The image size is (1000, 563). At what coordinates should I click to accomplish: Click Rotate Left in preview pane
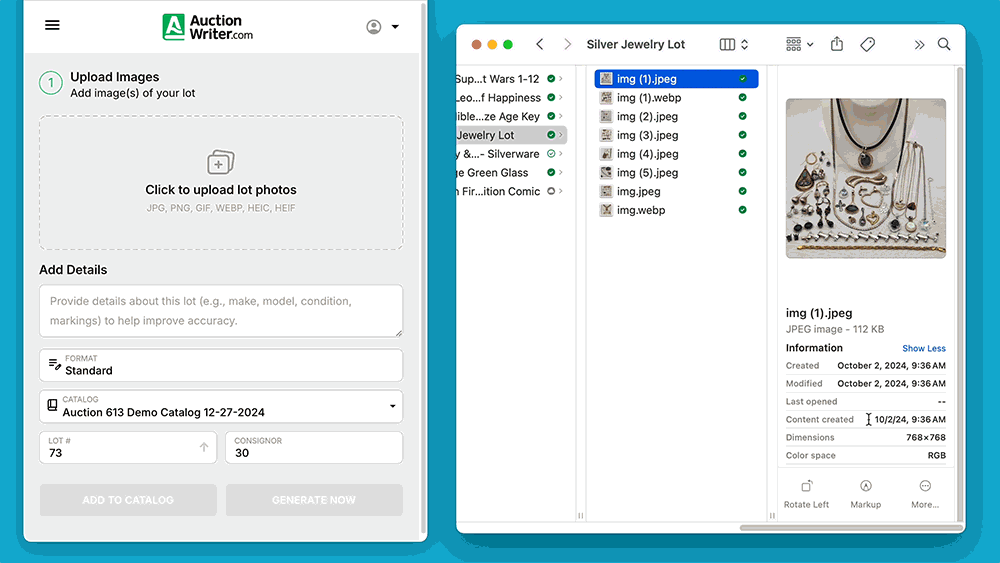tap(806, 493)
